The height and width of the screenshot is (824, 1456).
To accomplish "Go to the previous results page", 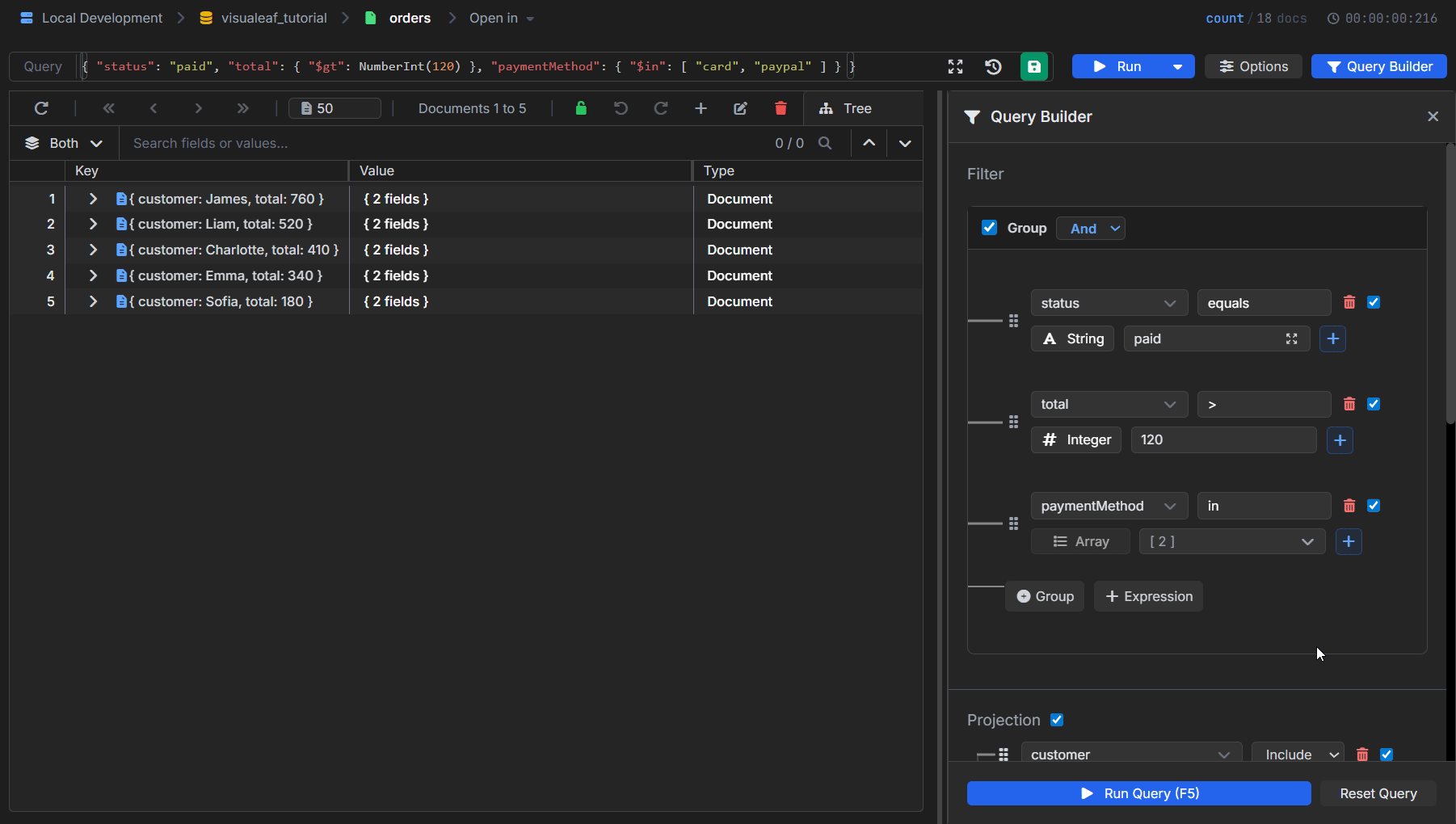I will pyautogui.click(x=154, y=108).
